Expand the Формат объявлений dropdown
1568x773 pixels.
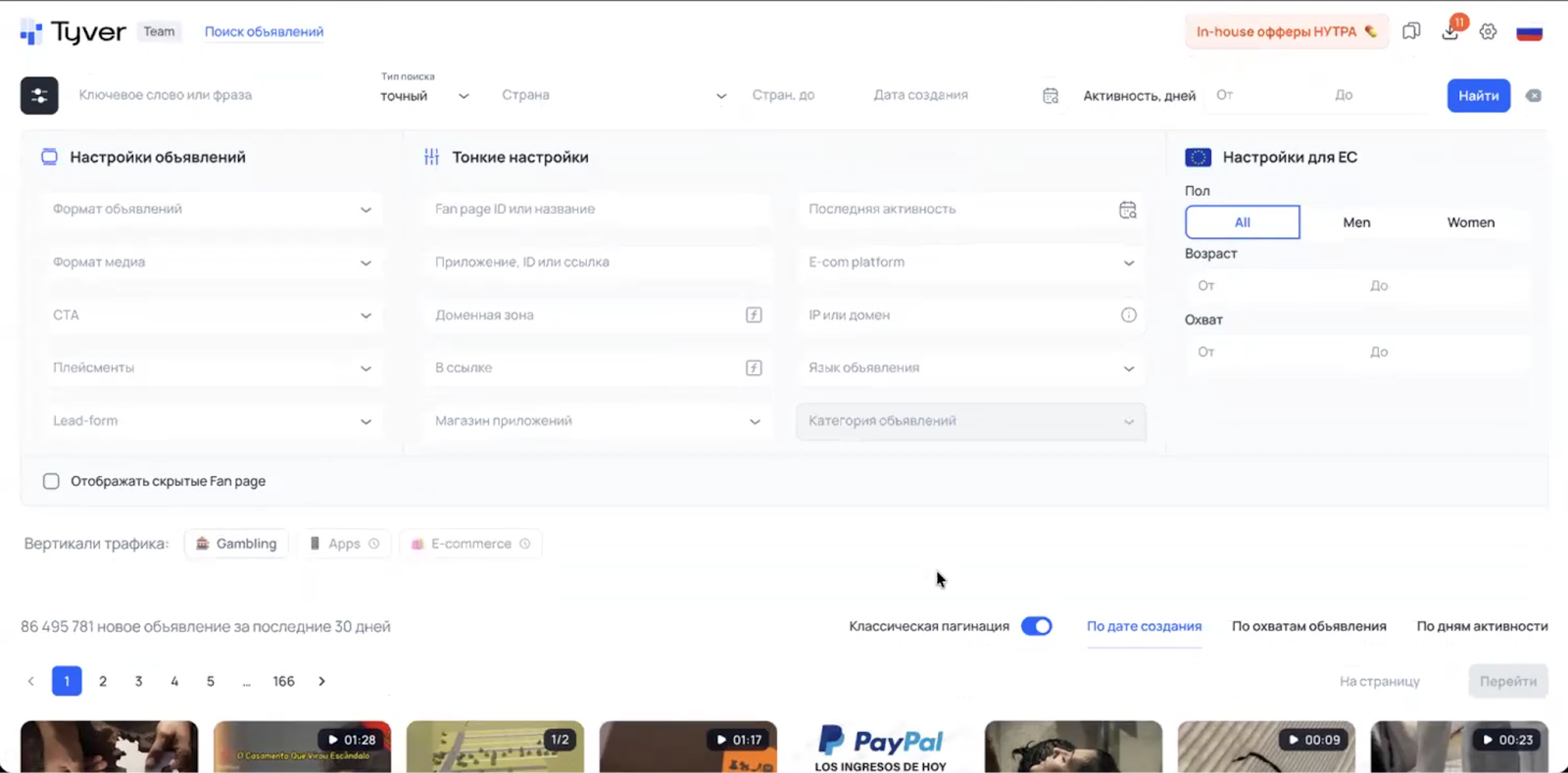click(x=212, y=209)
